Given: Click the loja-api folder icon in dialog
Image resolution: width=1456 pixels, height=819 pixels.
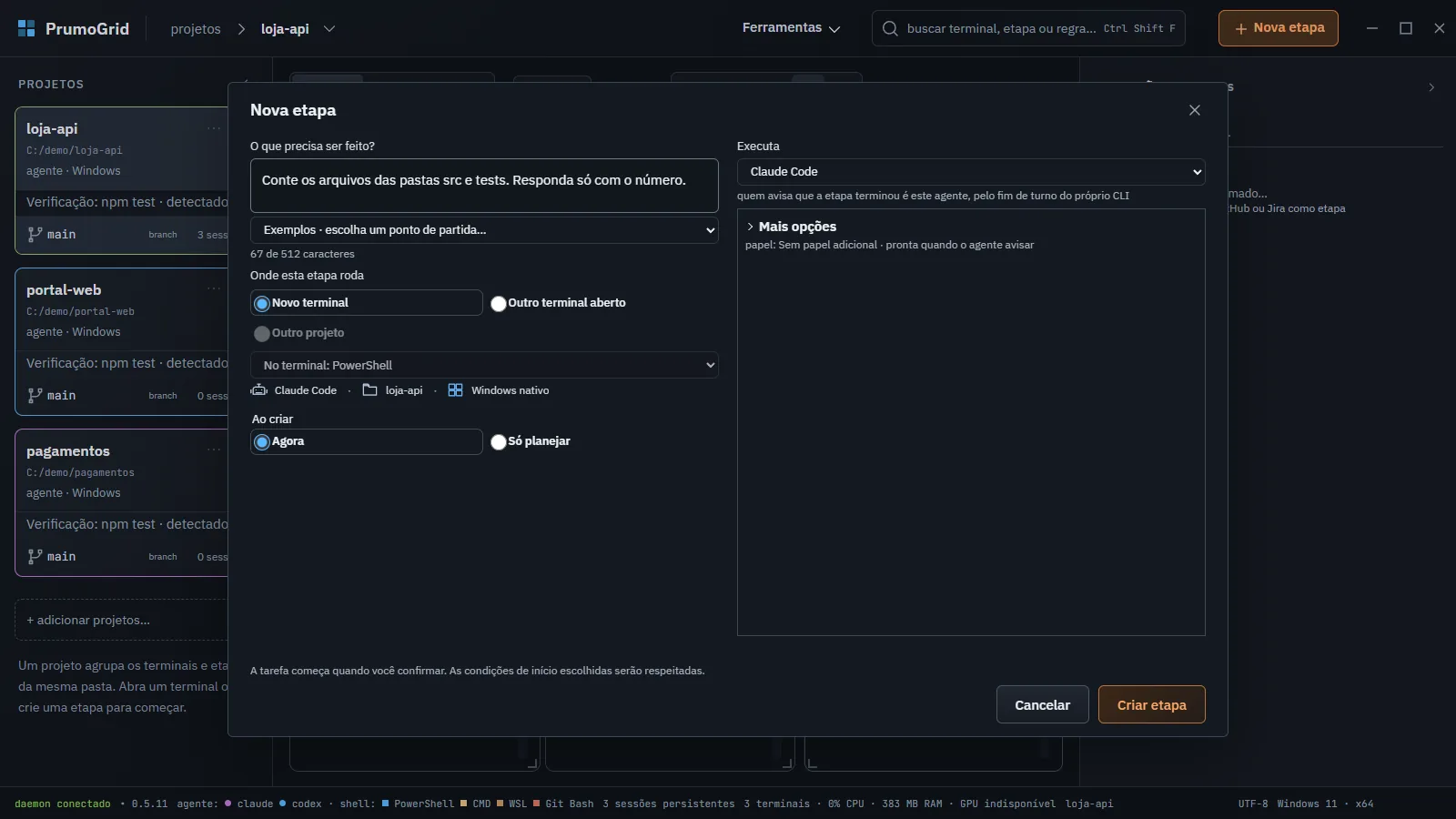Looking at the screenshot, I should pyautogui.click(x=369, y=389).
